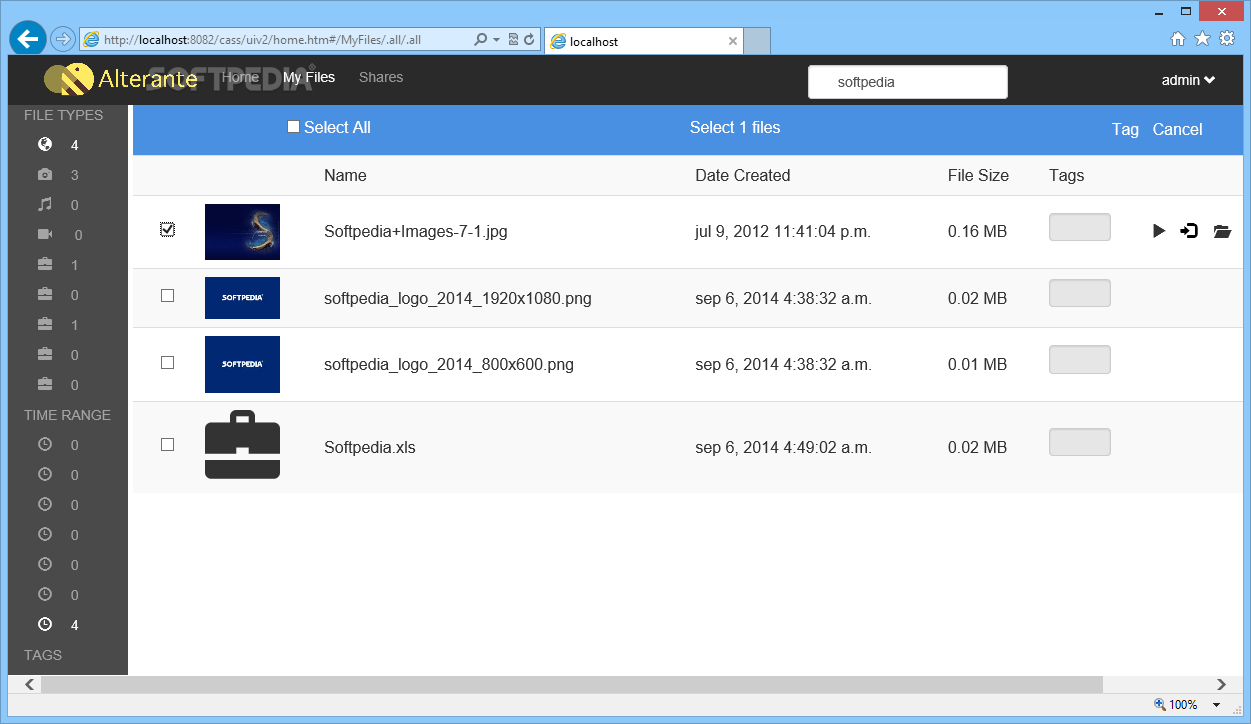
Task: Open zoom level dropdown arrow
Action: pyautogui.click(x=1217, y=705)
